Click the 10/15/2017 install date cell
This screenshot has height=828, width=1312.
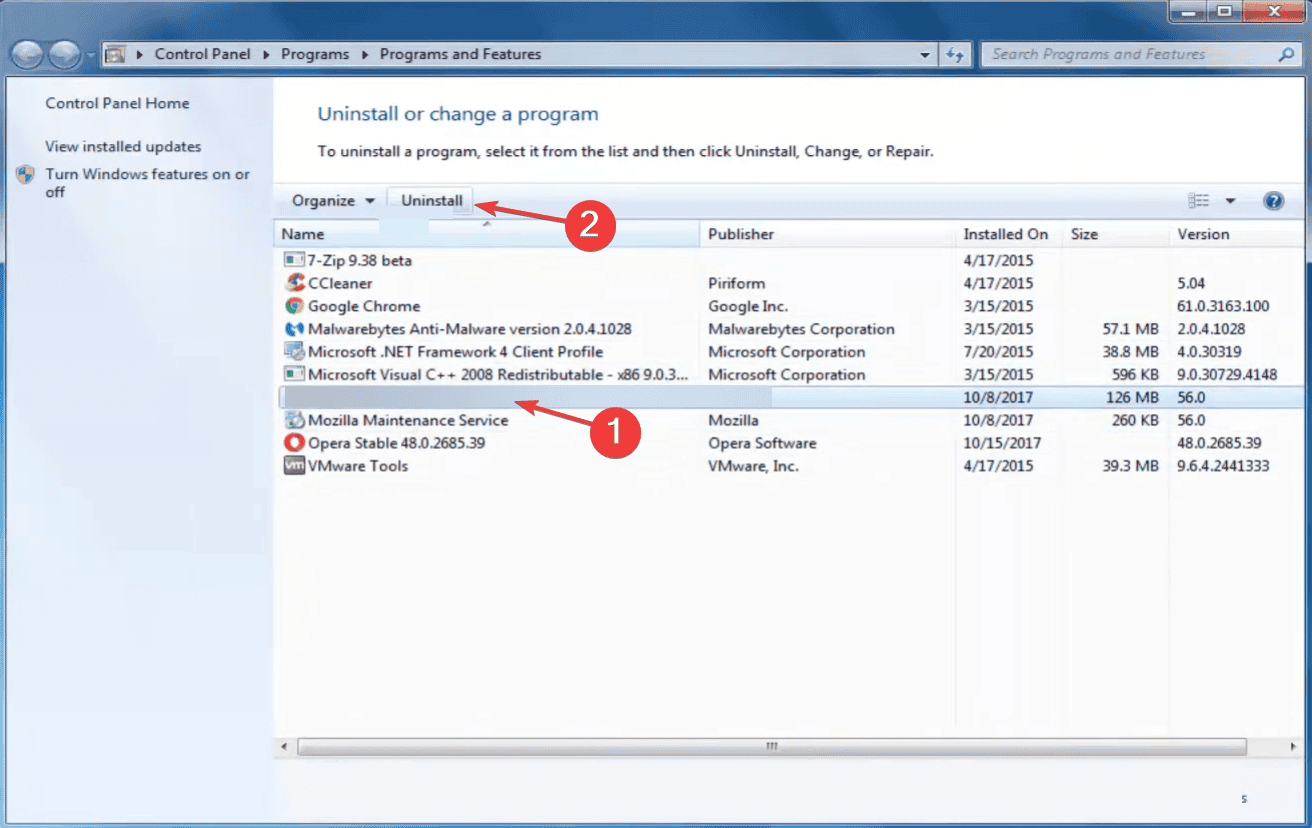click(x=1002, y=443)
